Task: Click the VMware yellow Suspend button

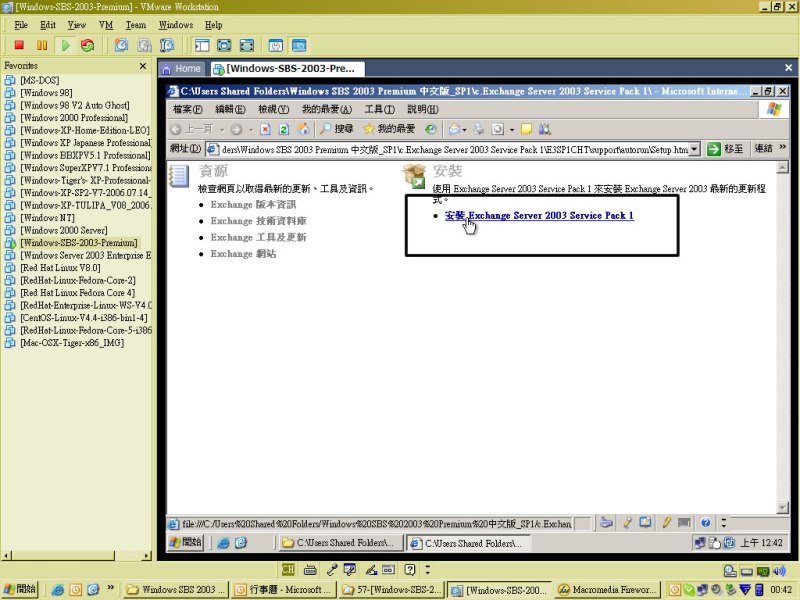Action: coord(42,45)
